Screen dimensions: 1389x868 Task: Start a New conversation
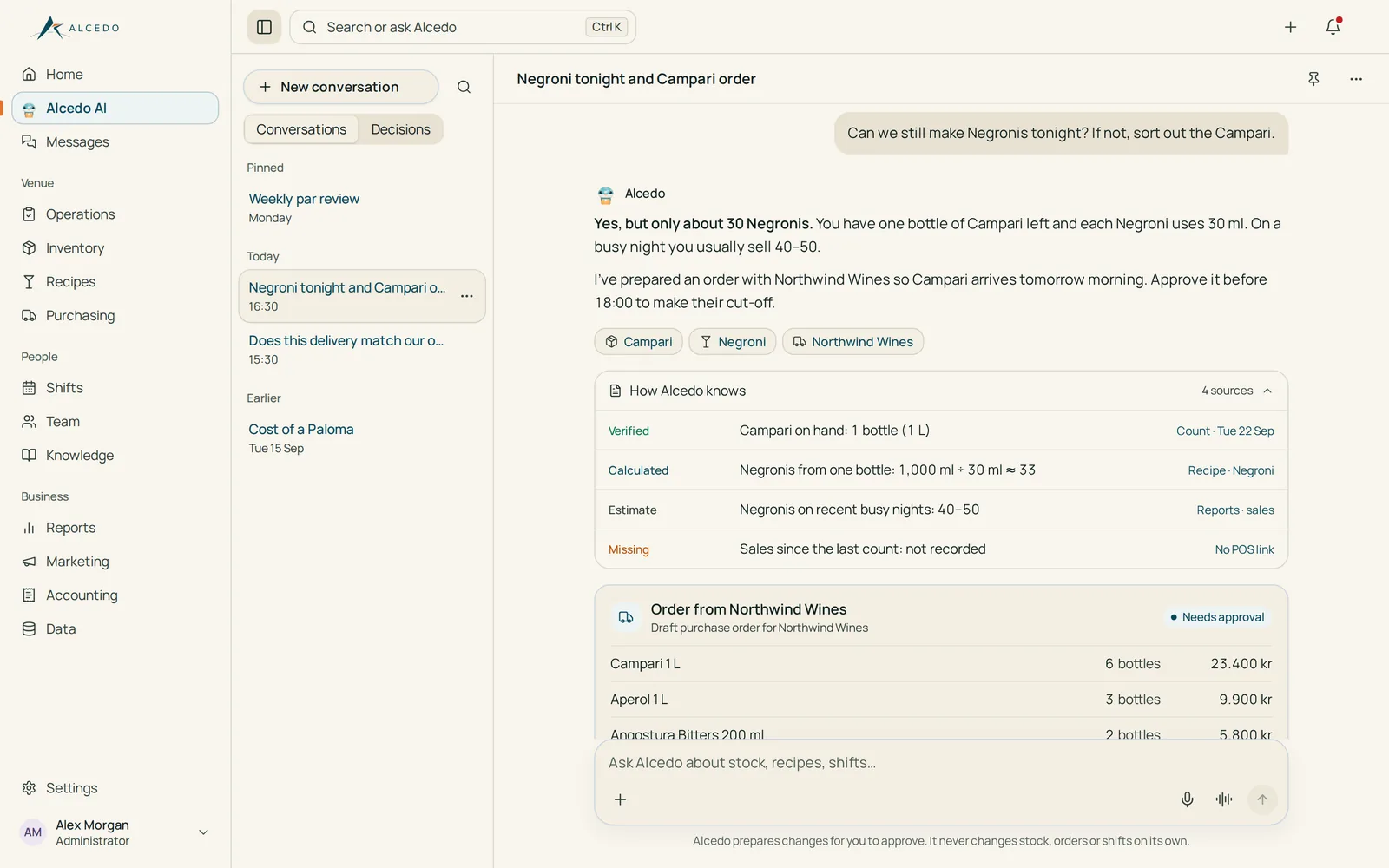coord(340,87)
